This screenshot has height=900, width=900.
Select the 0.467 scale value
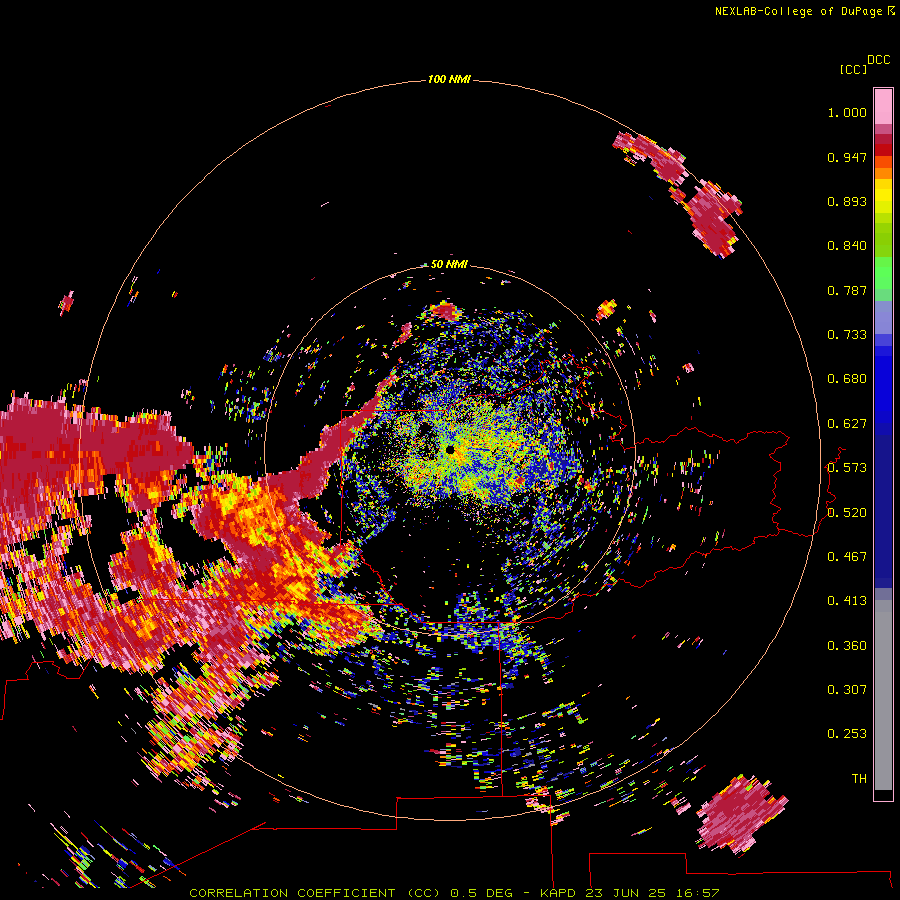[847, 557]
